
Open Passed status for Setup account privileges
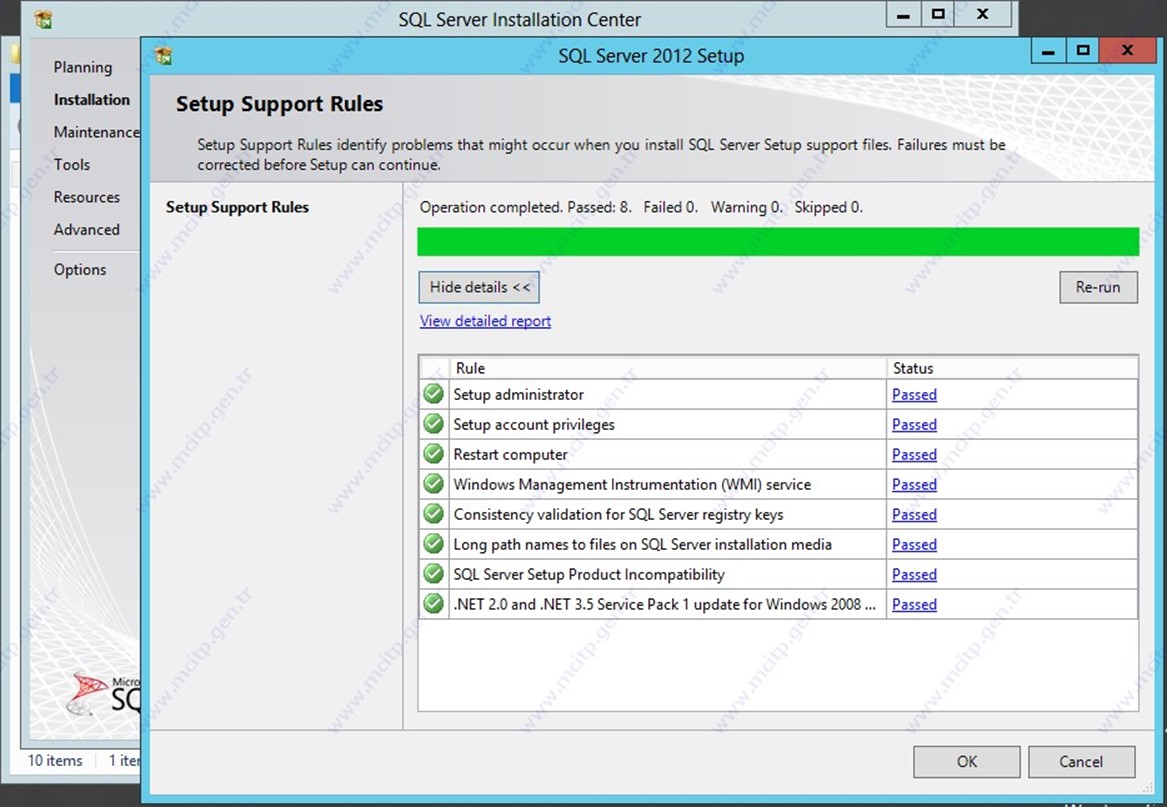914,424
